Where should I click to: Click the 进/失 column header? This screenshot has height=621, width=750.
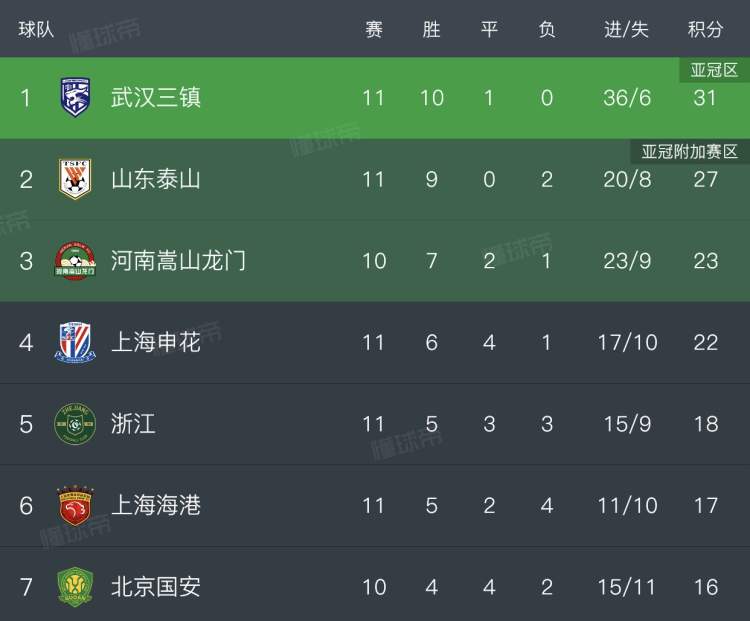coord(626,30)
